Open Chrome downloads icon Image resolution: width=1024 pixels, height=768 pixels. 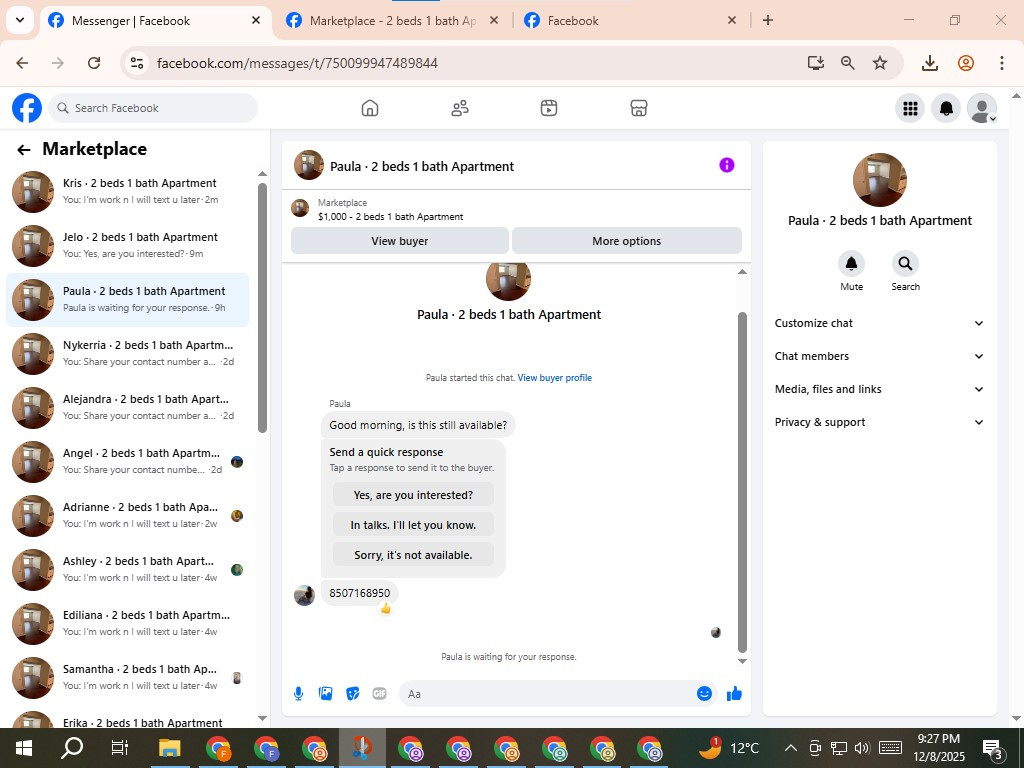(930, 63)
